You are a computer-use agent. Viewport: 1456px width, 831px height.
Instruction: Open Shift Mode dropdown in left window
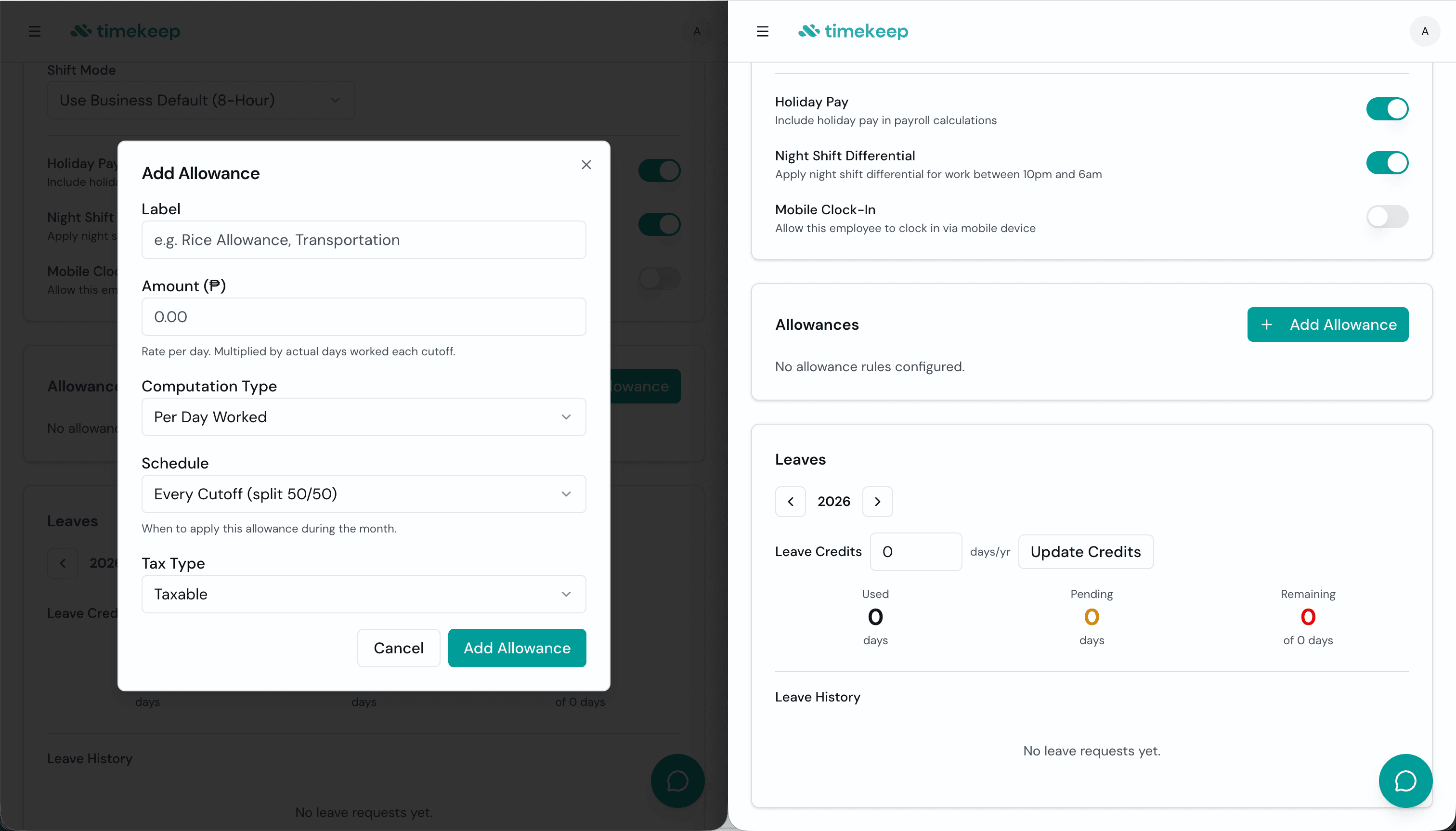(x=201, y=101)
